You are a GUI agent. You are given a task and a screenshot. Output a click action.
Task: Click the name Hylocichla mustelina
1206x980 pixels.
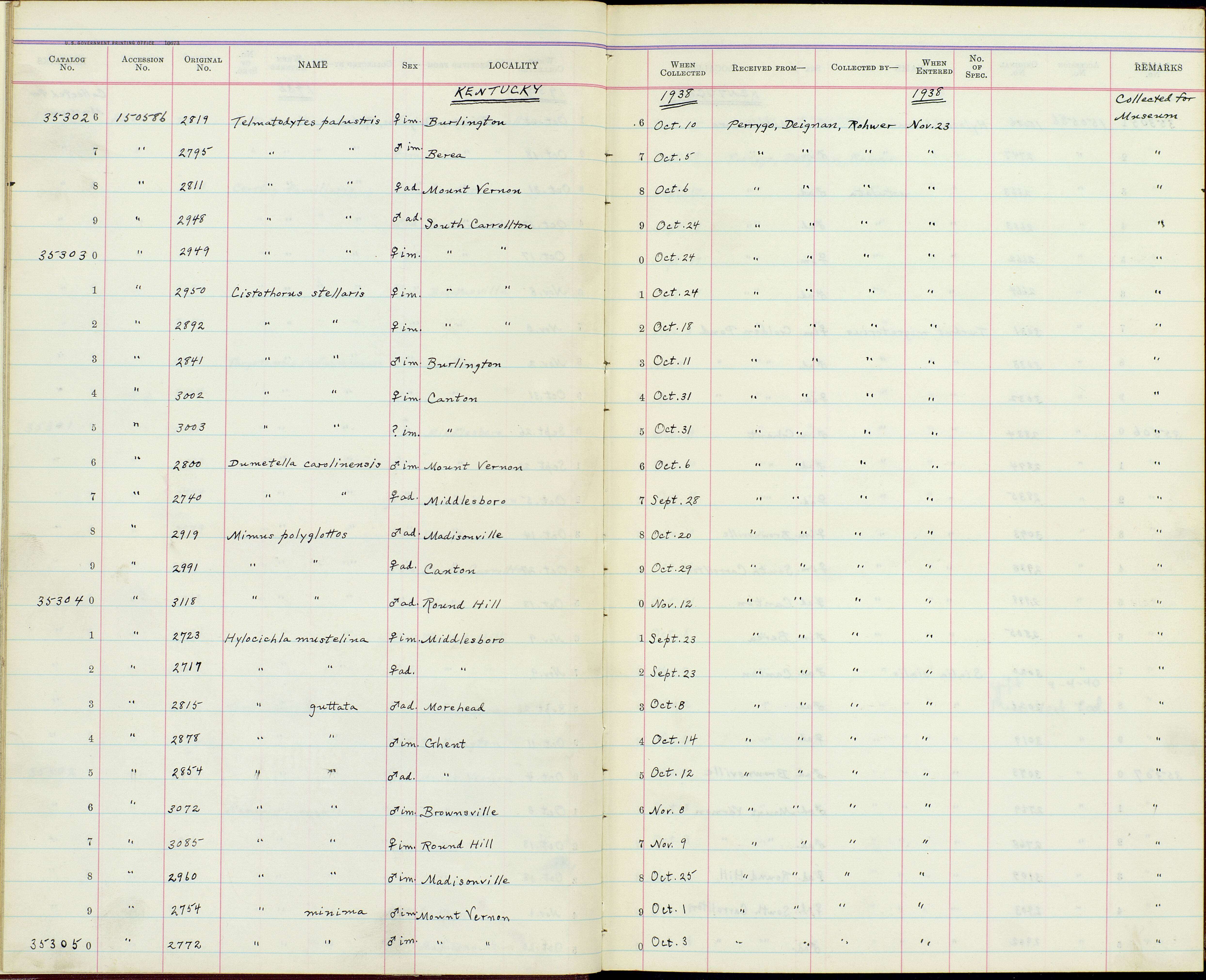click(x=296, y=639)
